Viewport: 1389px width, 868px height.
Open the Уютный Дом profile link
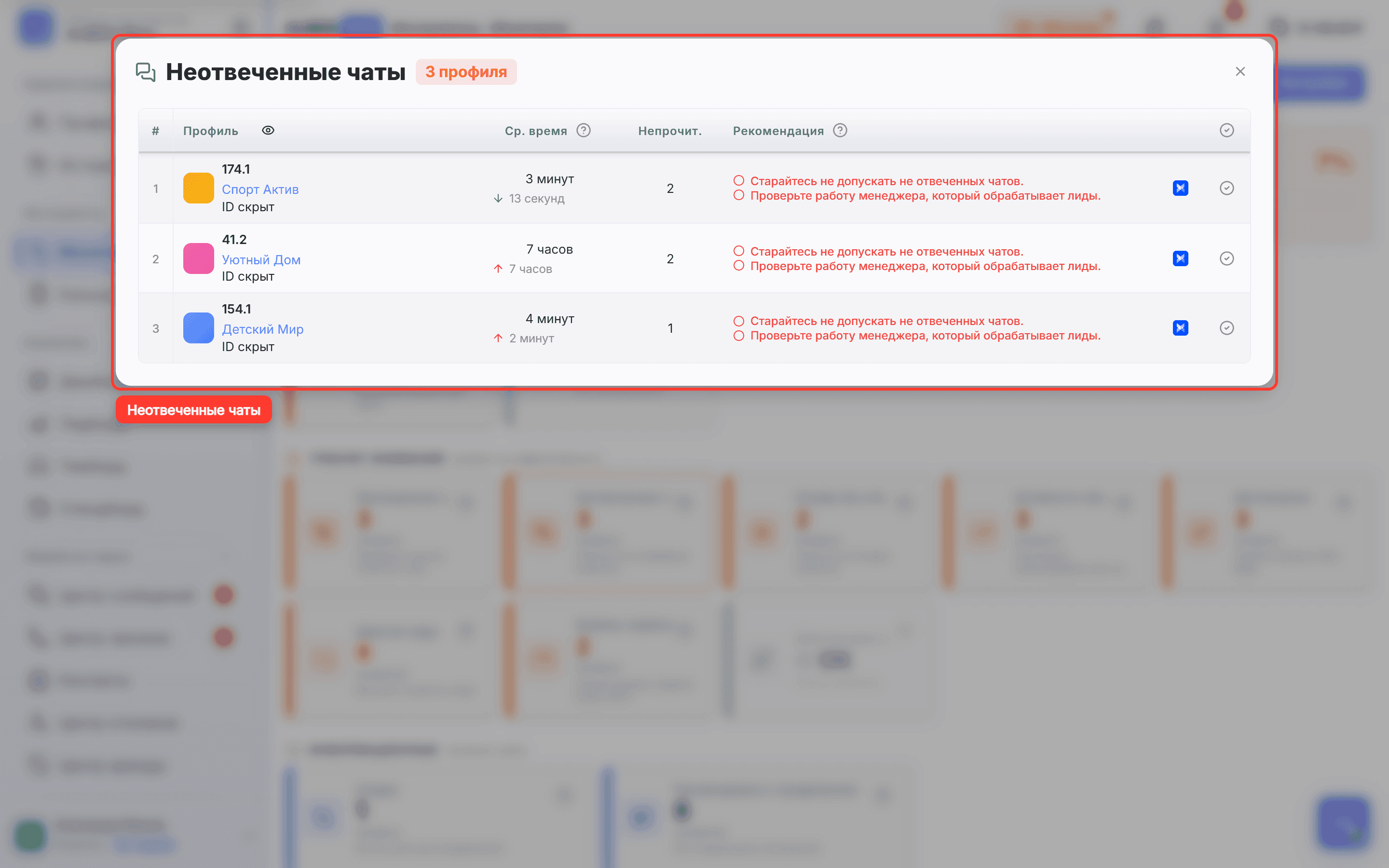(261, 259)
